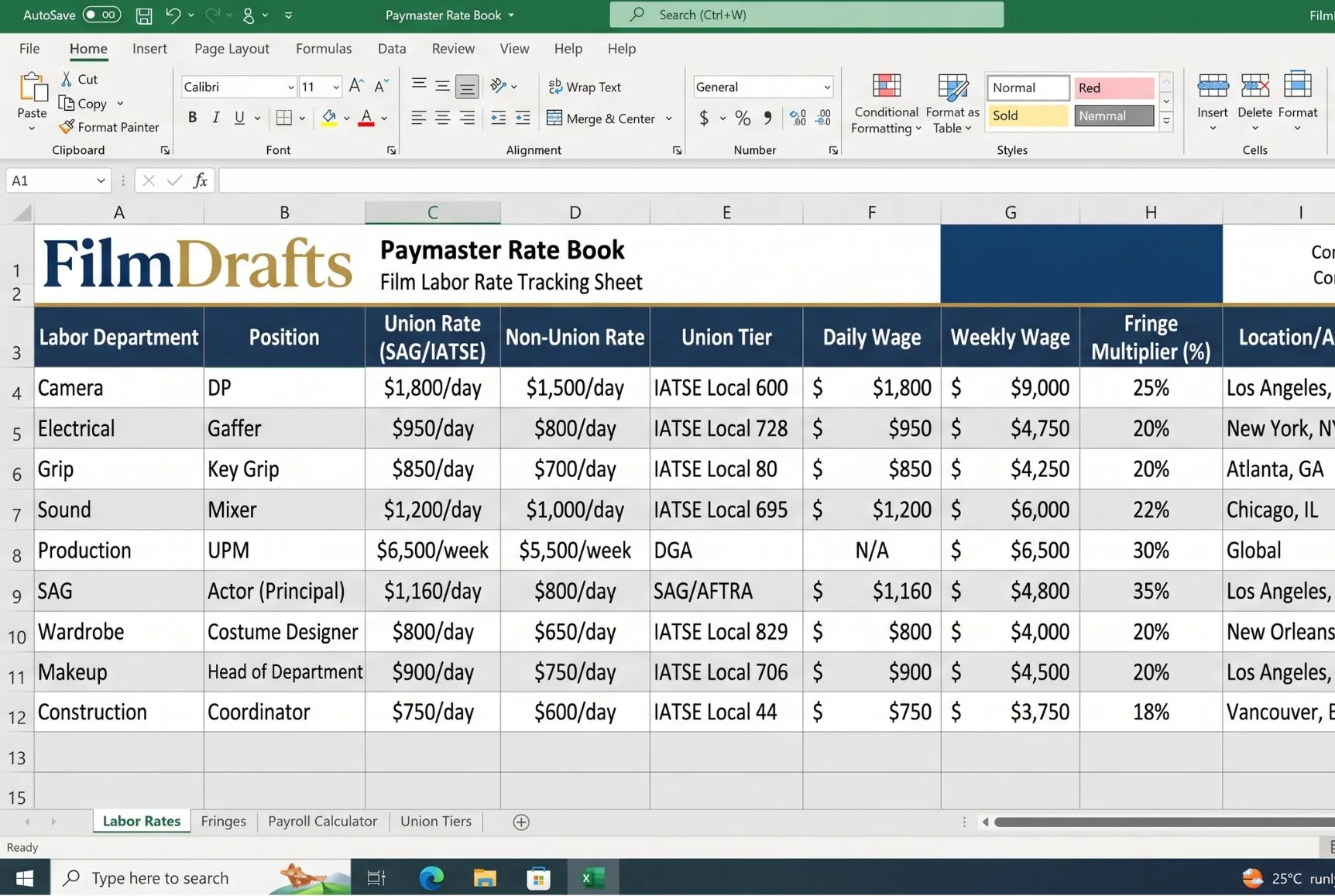This screenshot has height=896, width=1335.
Task: Apply Comma Style number format
Action: 767,118
